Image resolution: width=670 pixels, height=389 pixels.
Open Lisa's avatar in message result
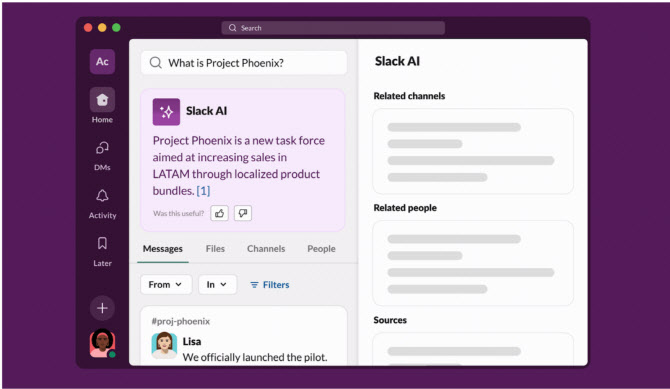[x=164, y=345]
